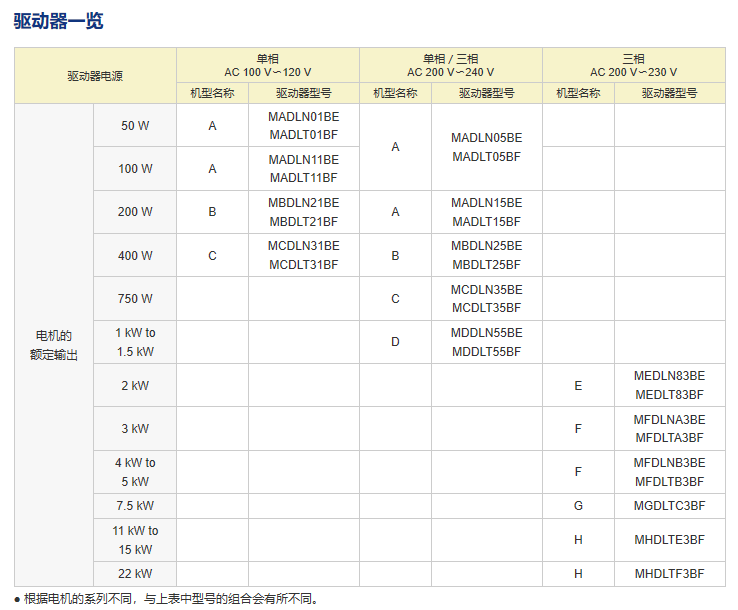Click the 7.5 kW output row label
This screenshot has width=738, height=610.
pyautogui.click(x=135, y=506)
